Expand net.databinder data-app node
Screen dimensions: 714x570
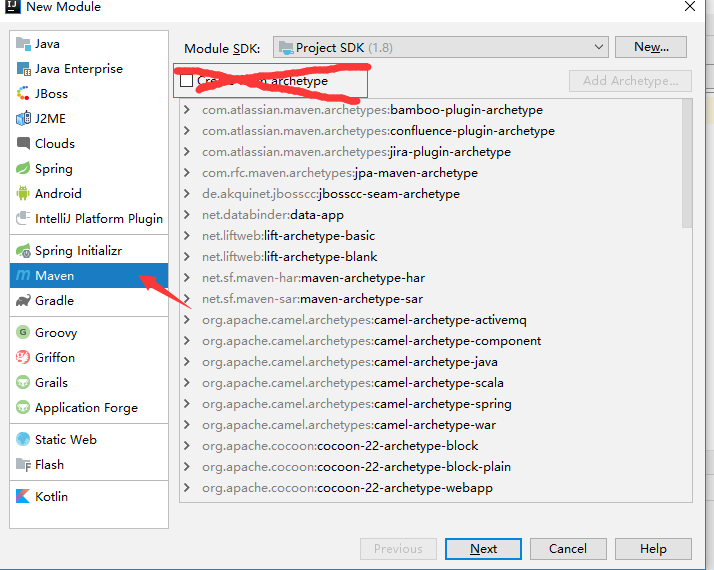[x=187, y=214]
